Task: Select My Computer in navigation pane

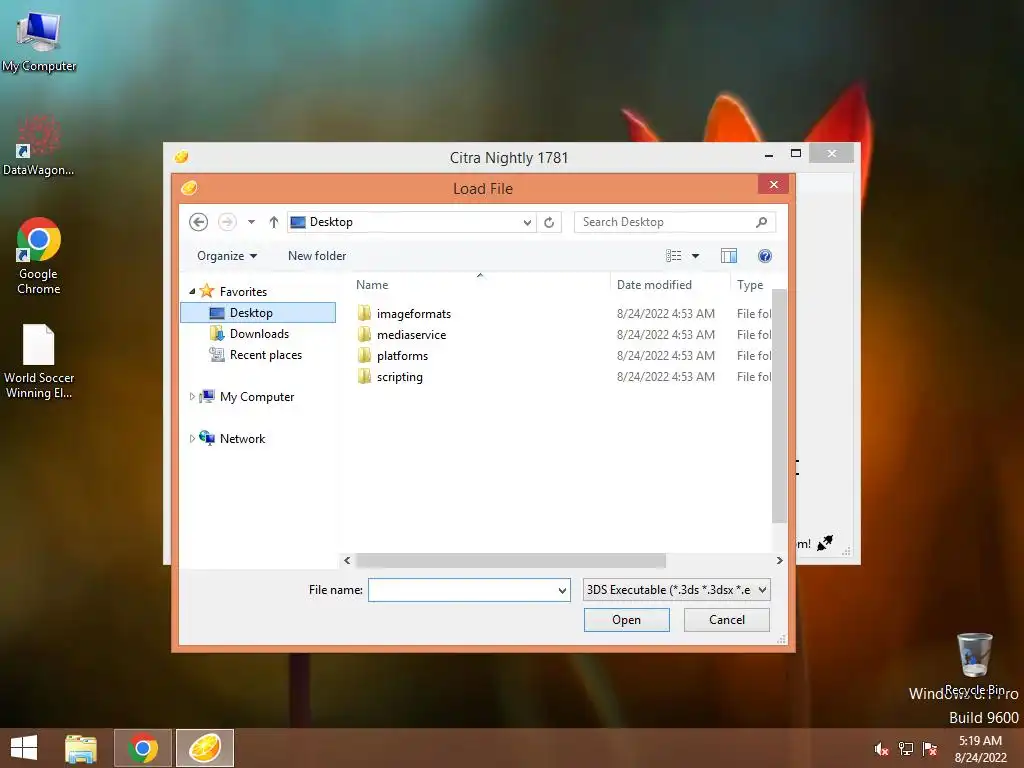Action: (x=257, y=396)
